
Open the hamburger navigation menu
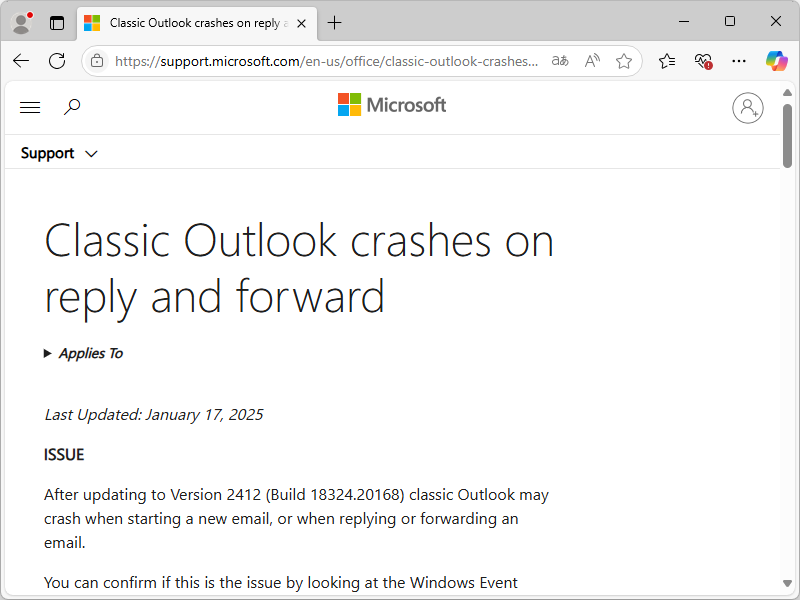30,107
